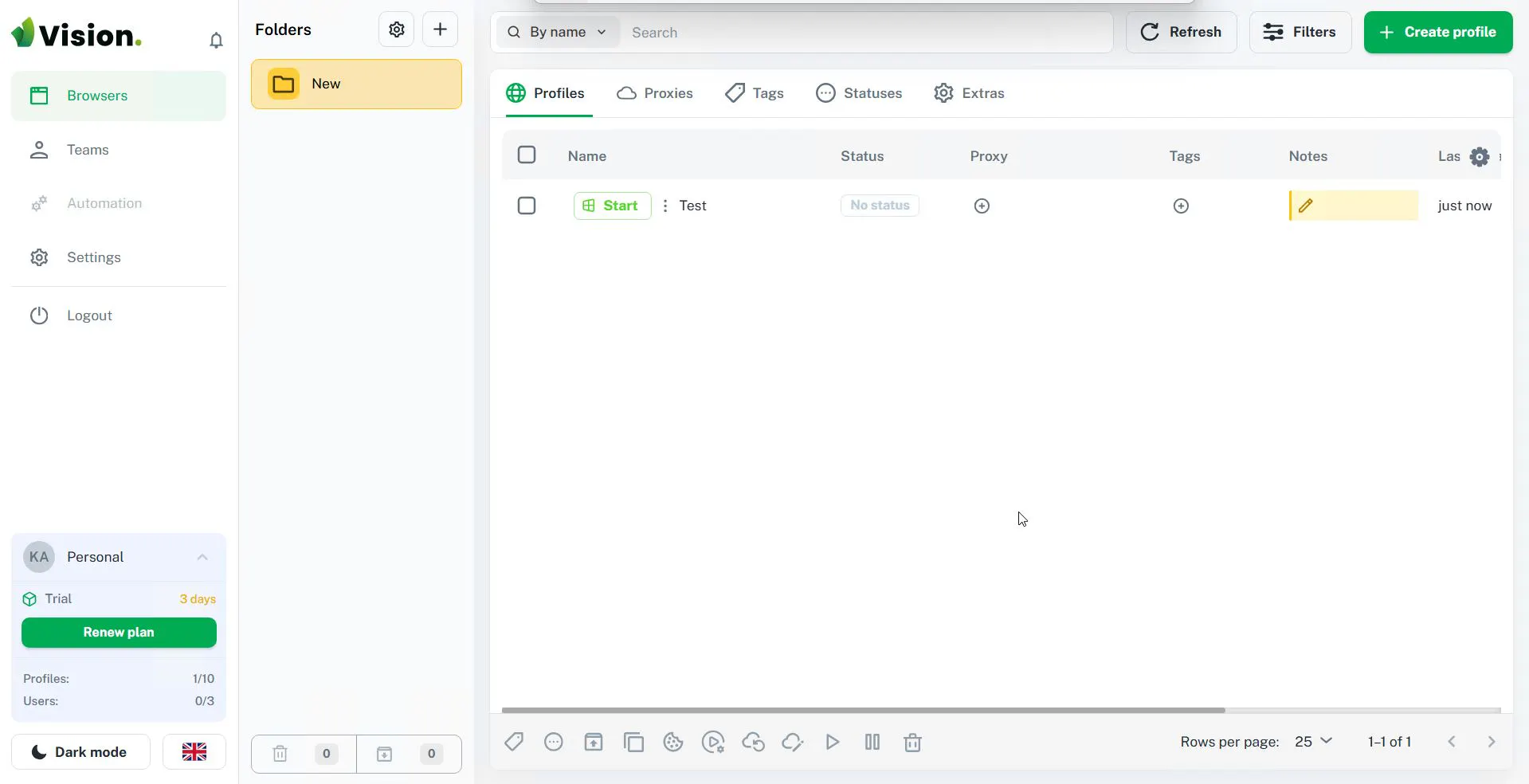The height and width of the screenshot is (784, 1529).
Task: Open the 'By name' search type dropdown
Action: pyautogui.click(x=558, y=32)
